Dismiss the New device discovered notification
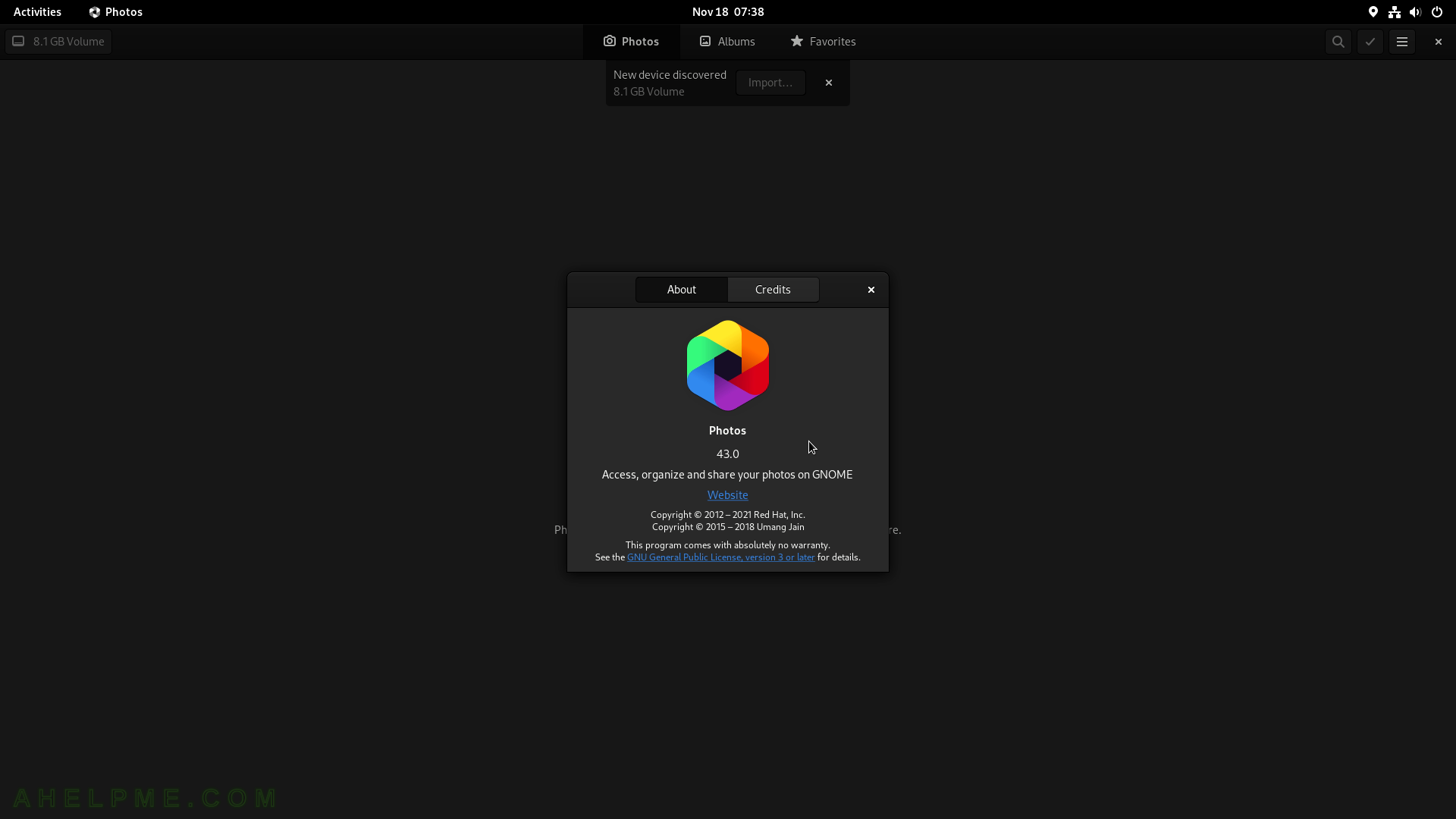 [x=829, y=83]
